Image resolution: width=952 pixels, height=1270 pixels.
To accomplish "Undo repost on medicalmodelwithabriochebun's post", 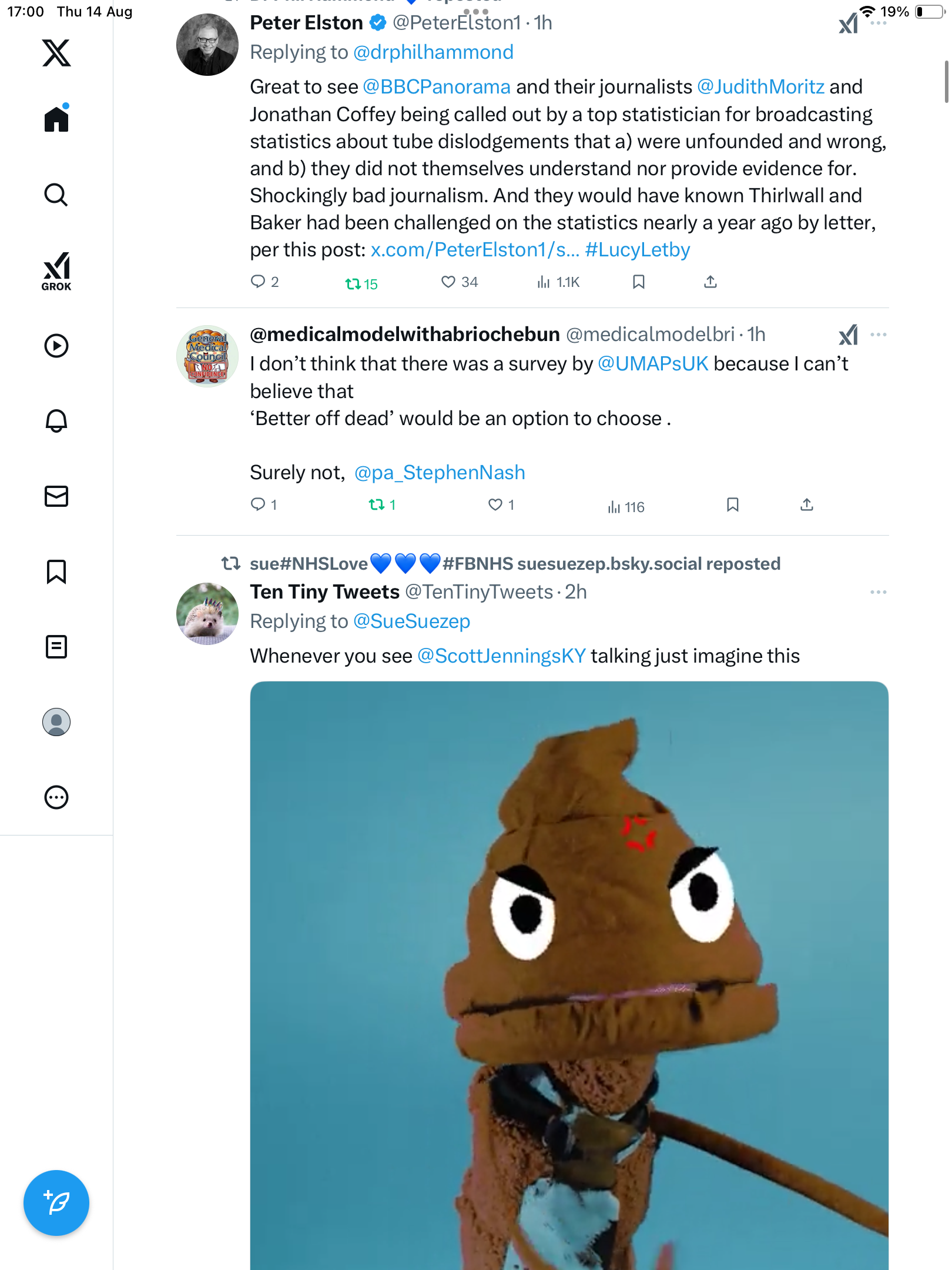I will [x=377, y=504].
